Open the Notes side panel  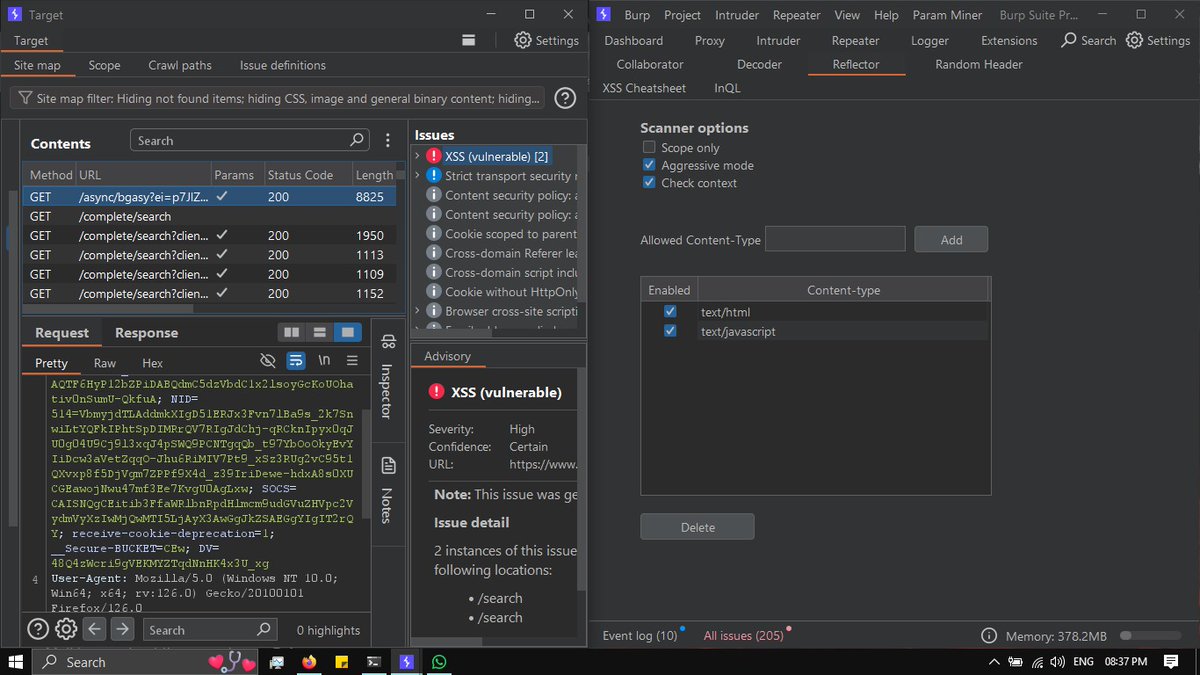click(388, 490)
